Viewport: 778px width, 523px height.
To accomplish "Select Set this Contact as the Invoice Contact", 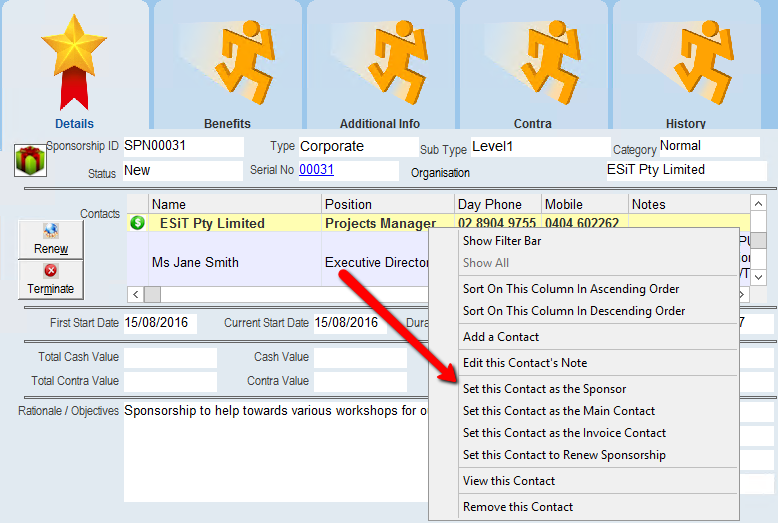I will coord(564,433).
